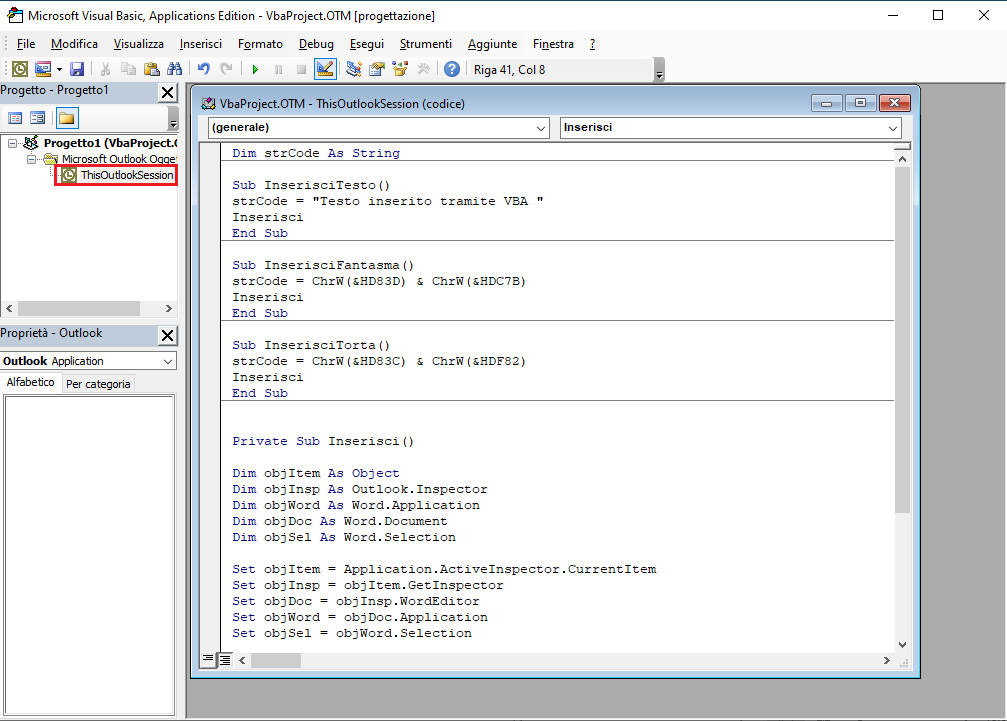This screenshot has width=1007, height=721.
Task: Open the Properties Window toolbar icon
Action: pos(377,69)
